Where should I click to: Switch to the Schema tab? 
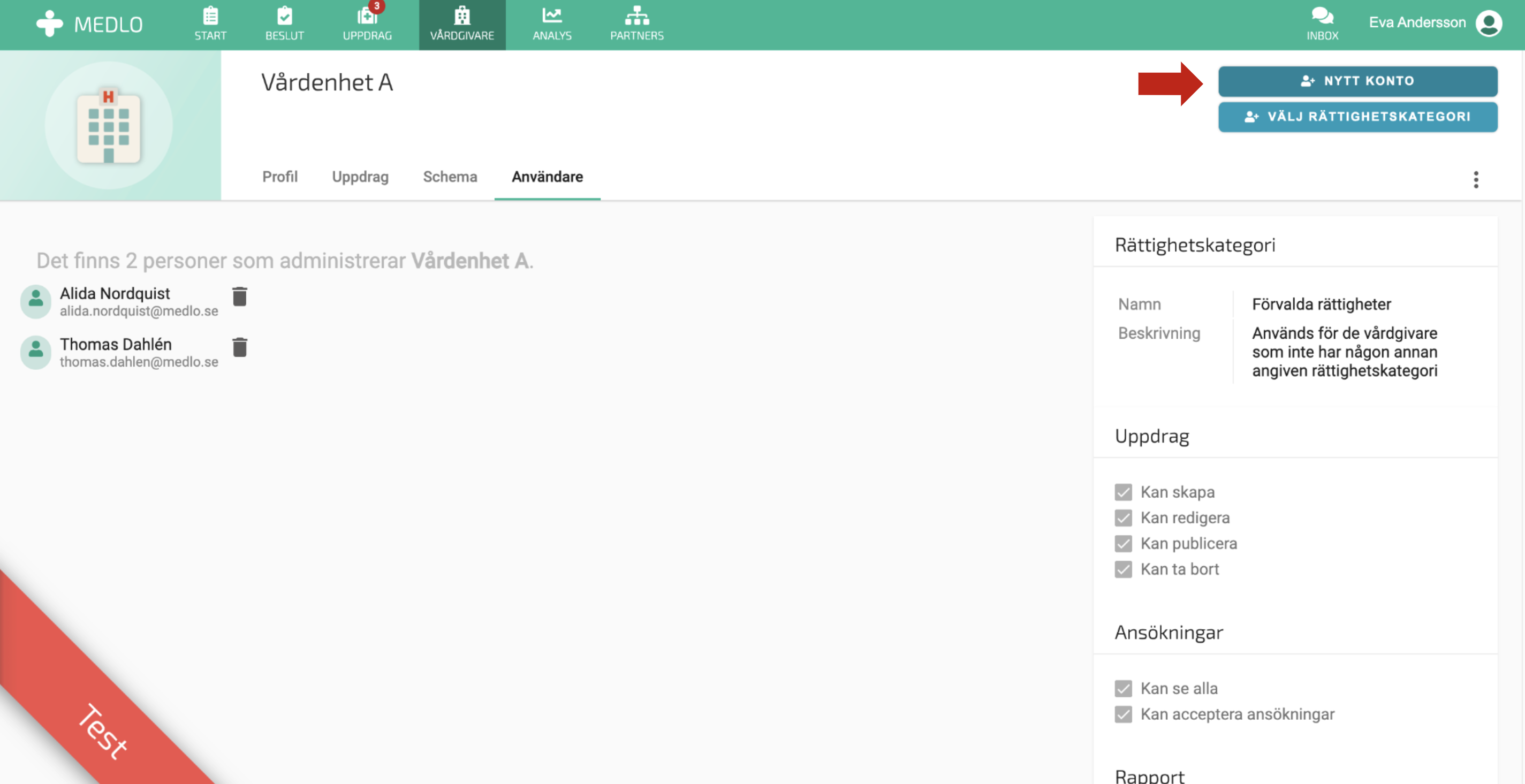coord(449,177)
